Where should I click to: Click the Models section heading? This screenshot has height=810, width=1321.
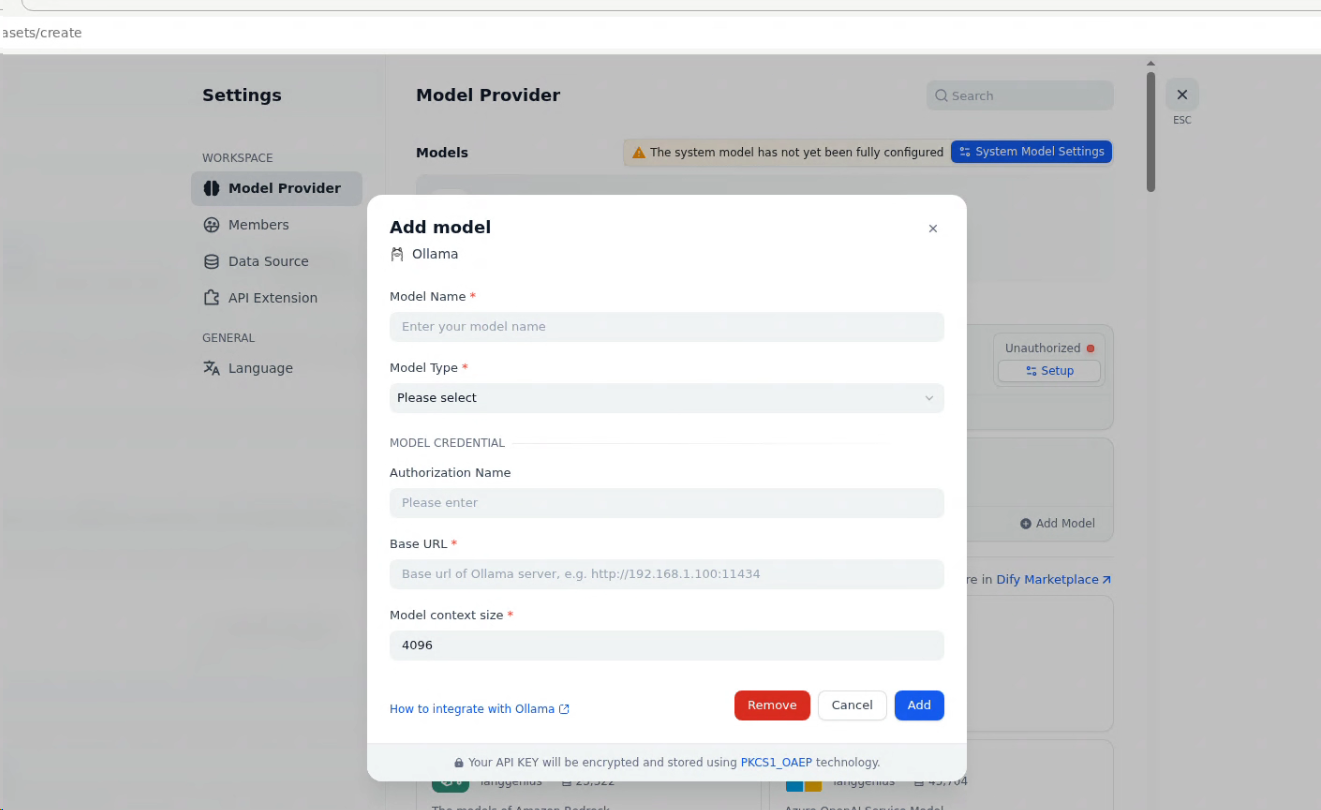442,153
